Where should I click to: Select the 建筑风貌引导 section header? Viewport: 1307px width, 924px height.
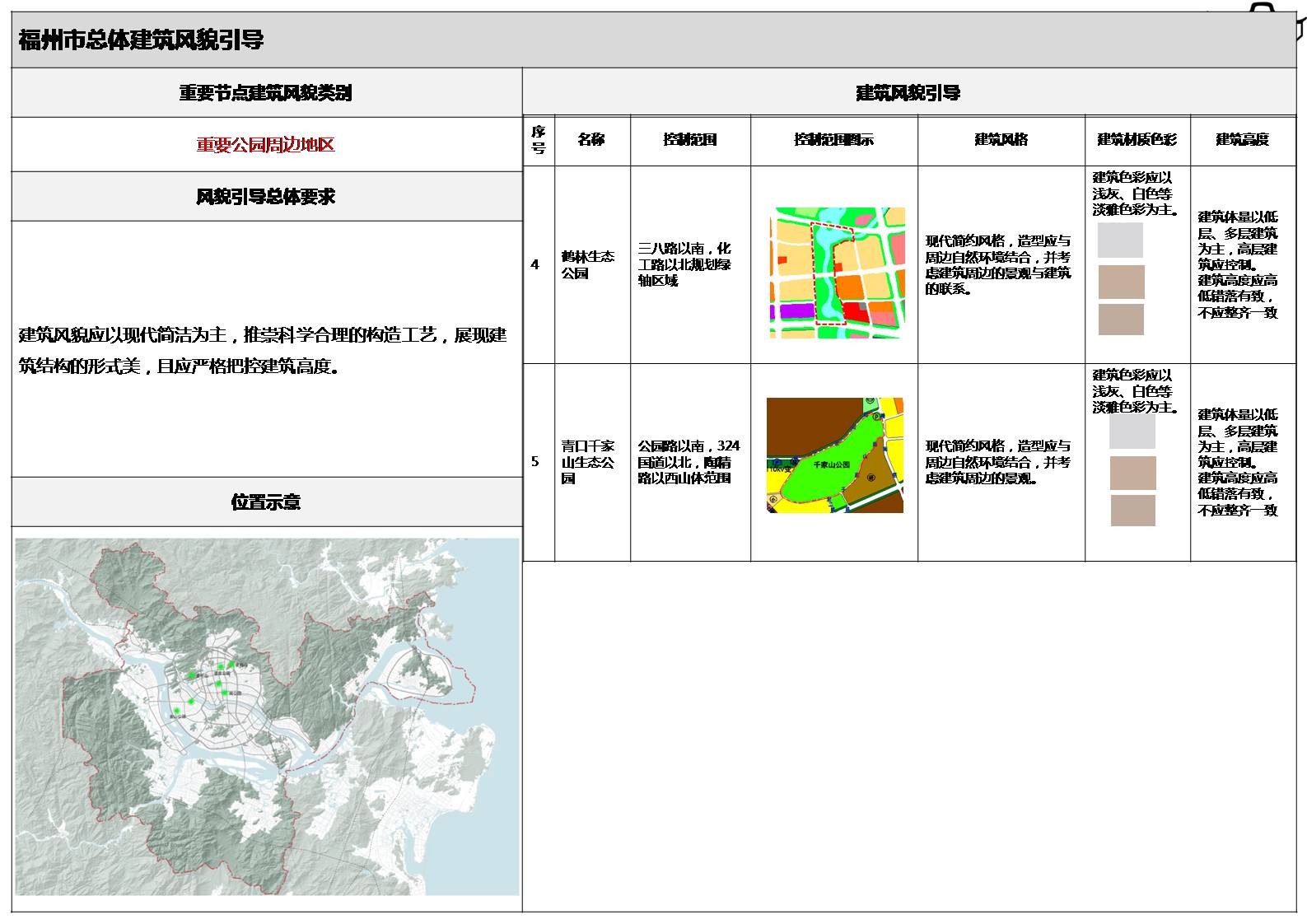[x=908, y=93]
